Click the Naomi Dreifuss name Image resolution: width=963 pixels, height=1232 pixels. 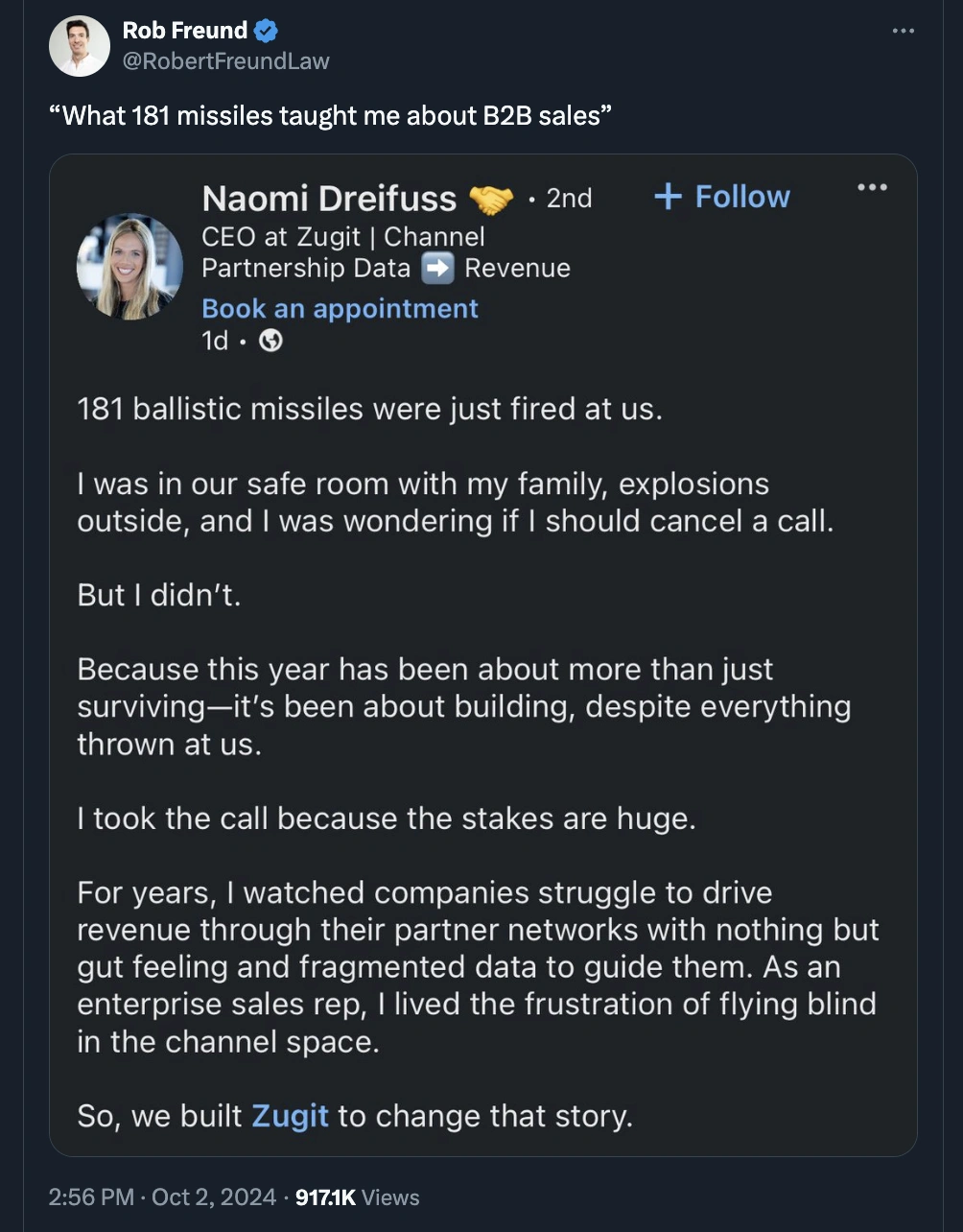pyautogui.click(x=329, y=198)
